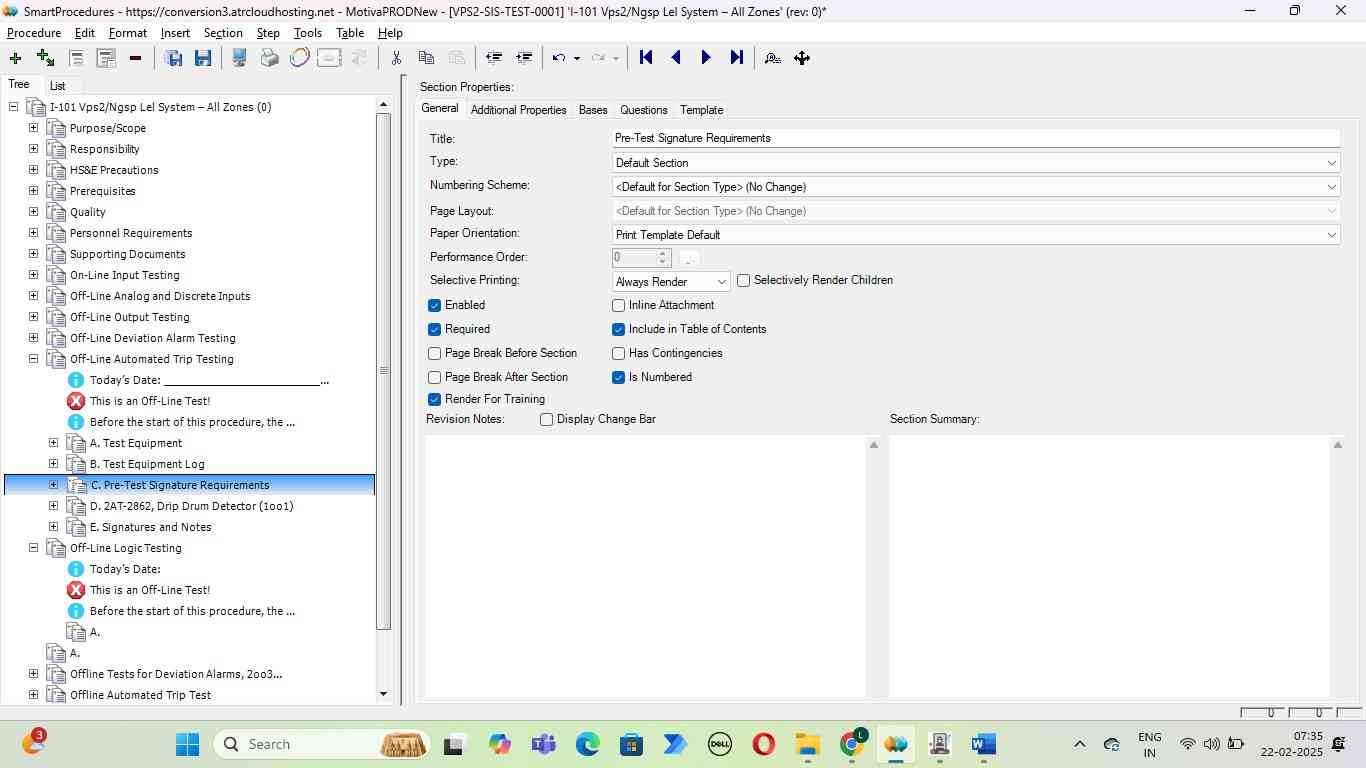The image size is (1366, 768).
Task: Uncheck the Enabled checkbox
Action: 435,305
